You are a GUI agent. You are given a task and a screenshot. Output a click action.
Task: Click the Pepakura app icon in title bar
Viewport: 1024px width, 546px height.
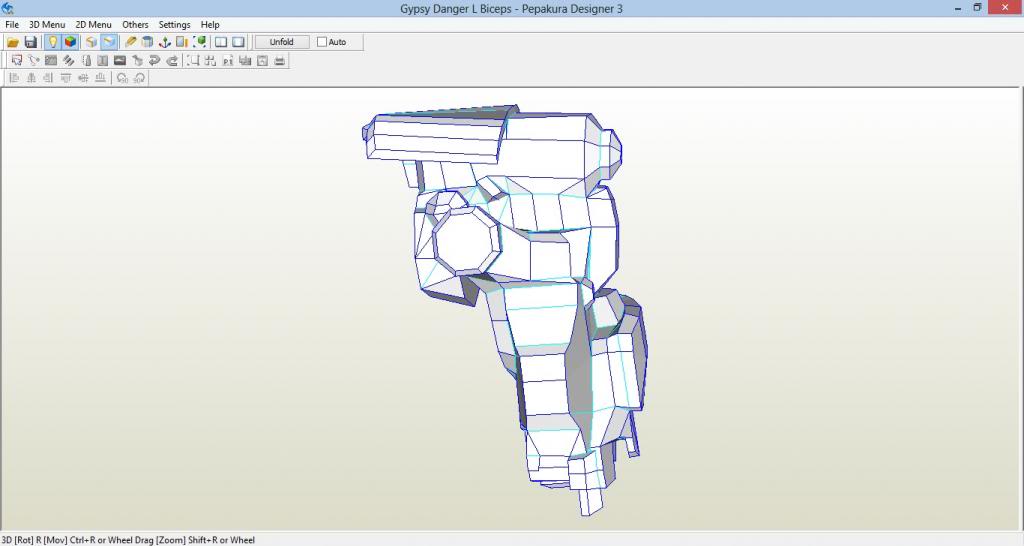[x=8, y=8]
